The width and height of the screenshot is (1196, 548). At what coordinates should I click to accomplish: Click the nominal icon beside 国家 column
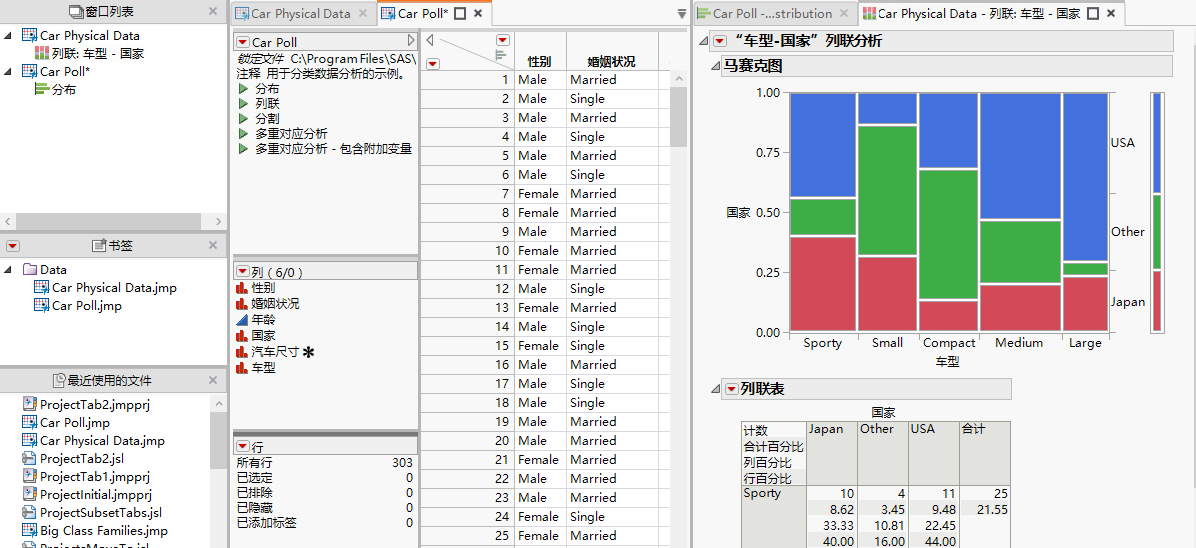pos(243,335)
